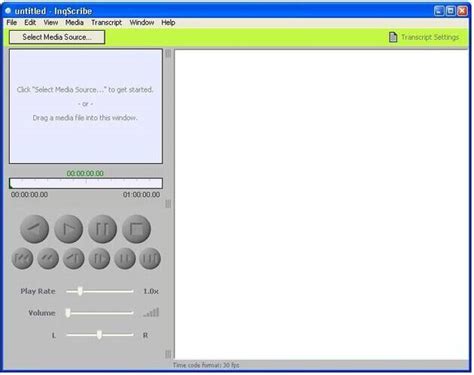Click the Time code format status text
Screen dimensions: 474x375
[x=206, y=365]
